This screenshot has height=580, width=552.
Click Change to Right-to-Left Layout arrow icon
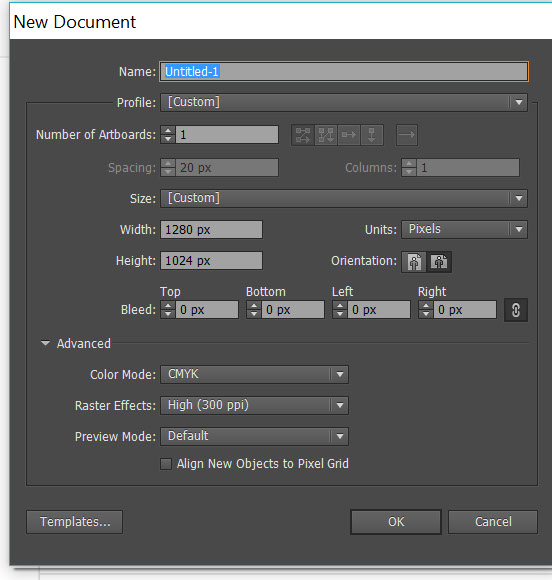(407, 135)
